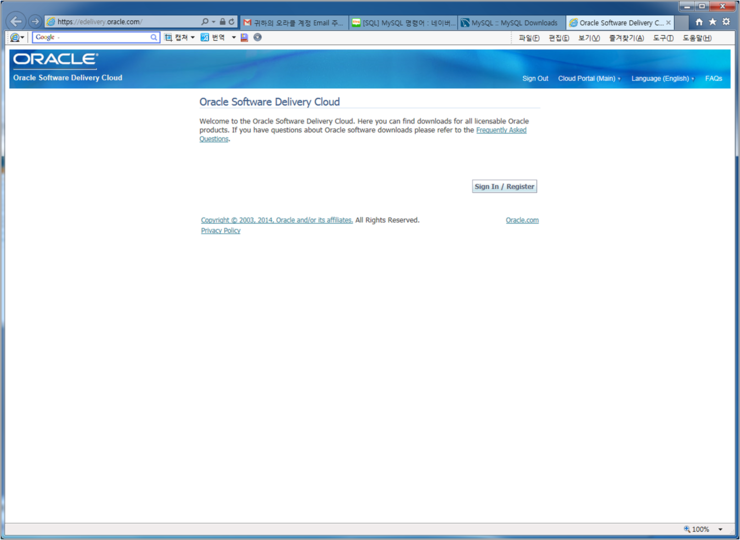Open the address bar autocomplete dropdown arrow
Image resolution: width=740 pixels, height=540 pixels.
(213, 22)
